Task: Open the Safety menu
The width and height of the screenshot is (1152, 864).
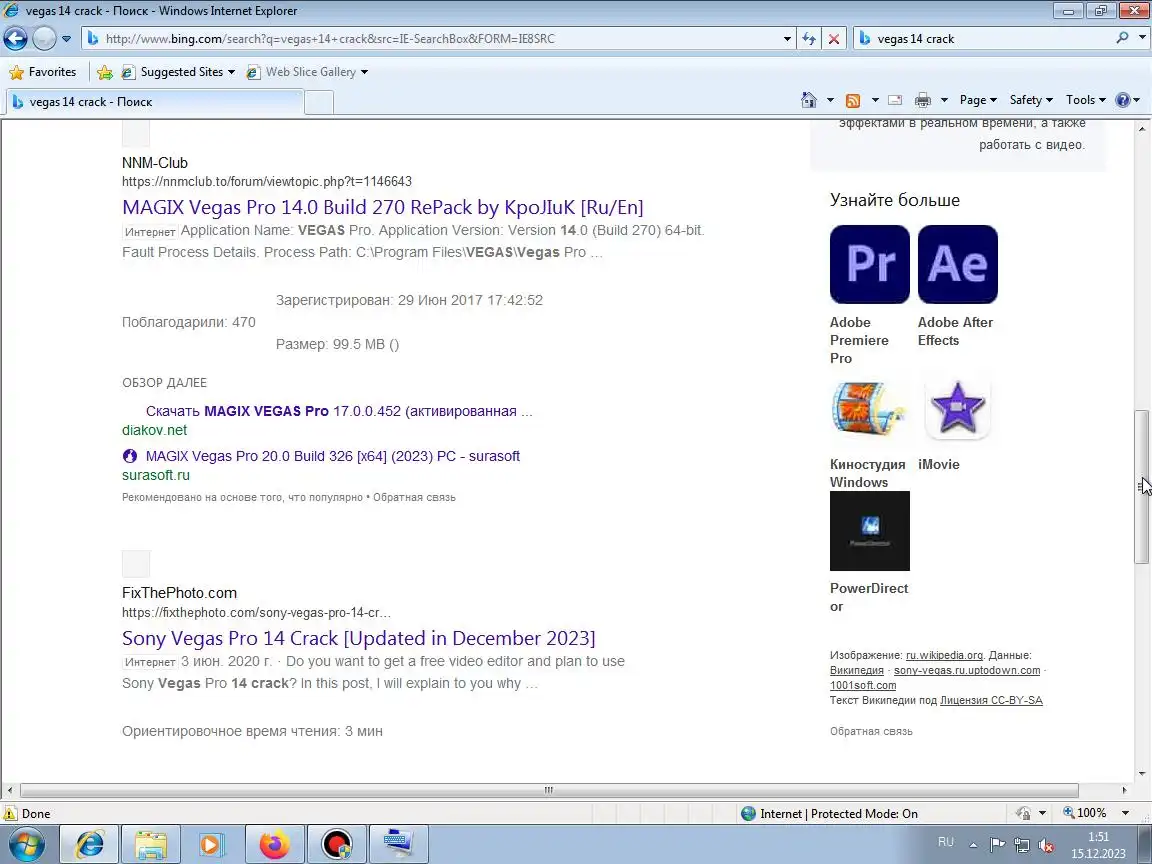Action: pyautogui.click(x=1031, y=100)
